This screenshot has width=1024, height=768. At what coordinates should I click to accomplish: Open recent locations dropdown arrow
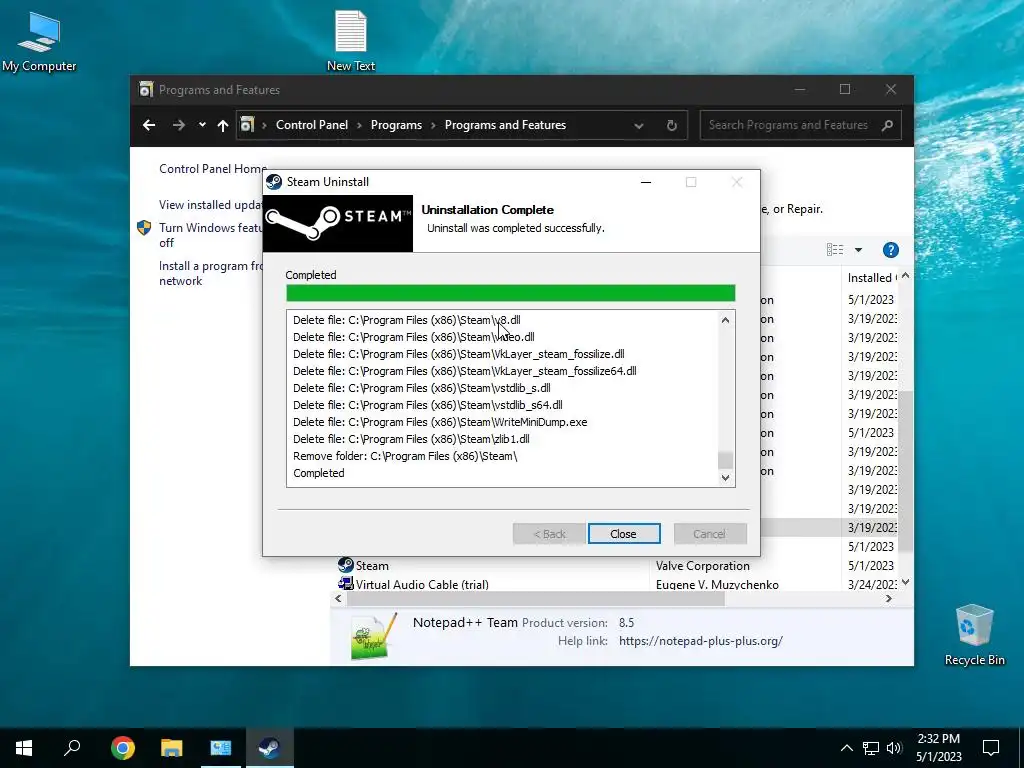(202, 125)
